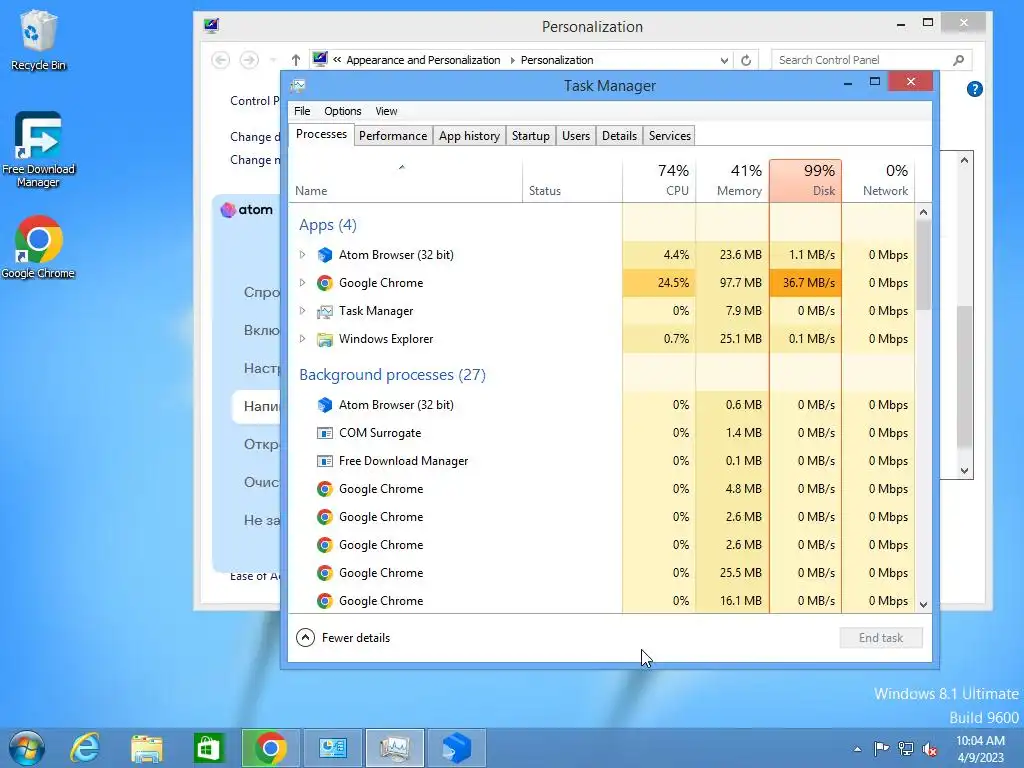
Task: Click the End task button
Action: (880, 637)
